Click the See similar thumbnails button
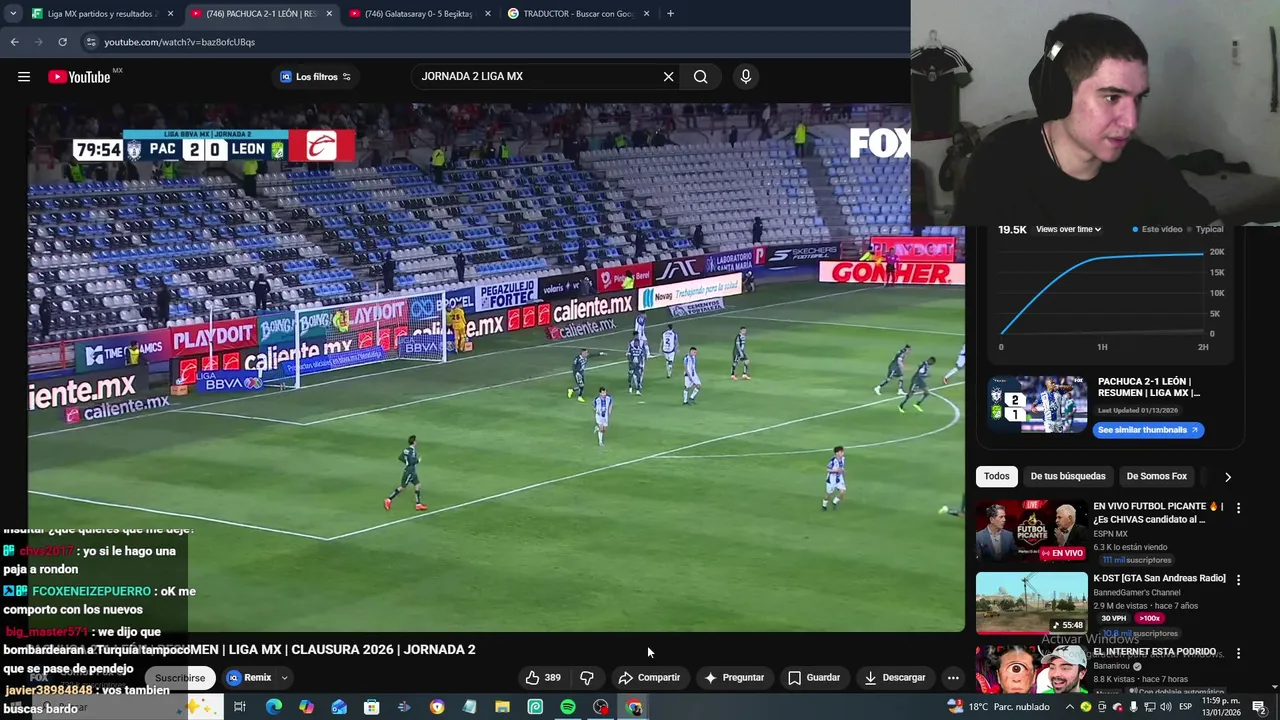The width and height of the screenshot is (1280, 720). click(1147, 430)
